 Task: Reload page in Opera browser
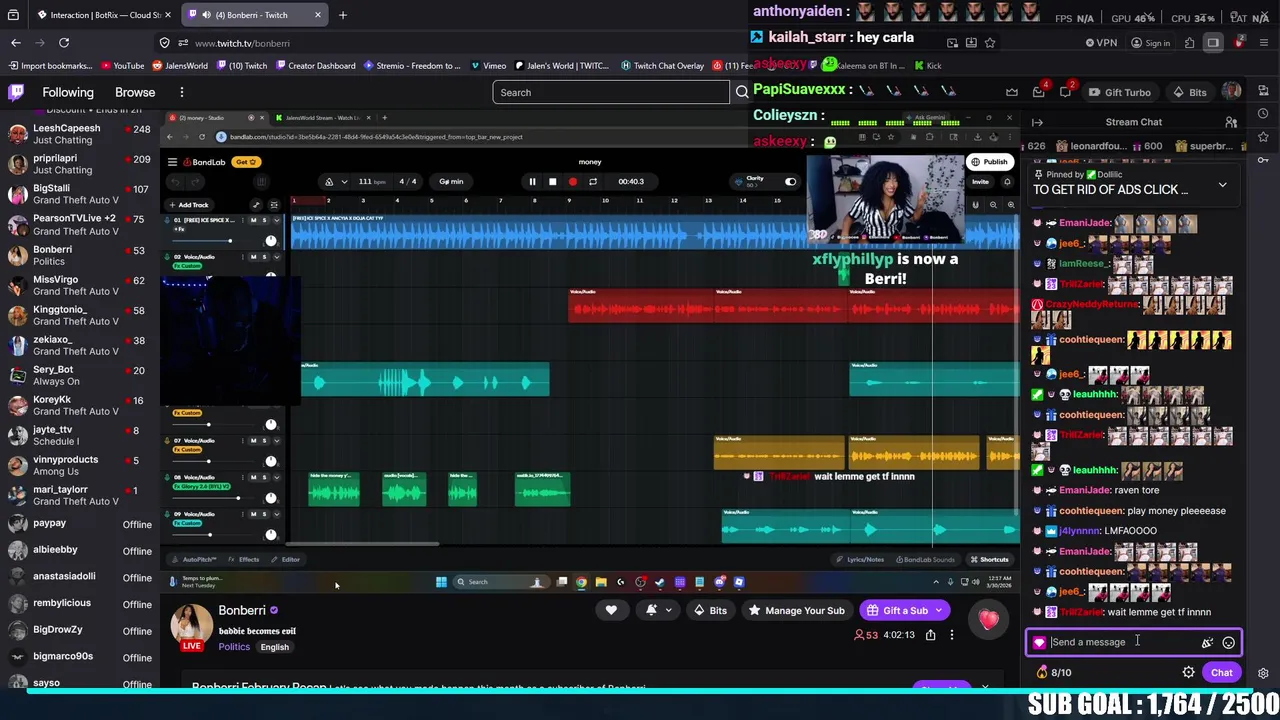click(x=64, y=43)
